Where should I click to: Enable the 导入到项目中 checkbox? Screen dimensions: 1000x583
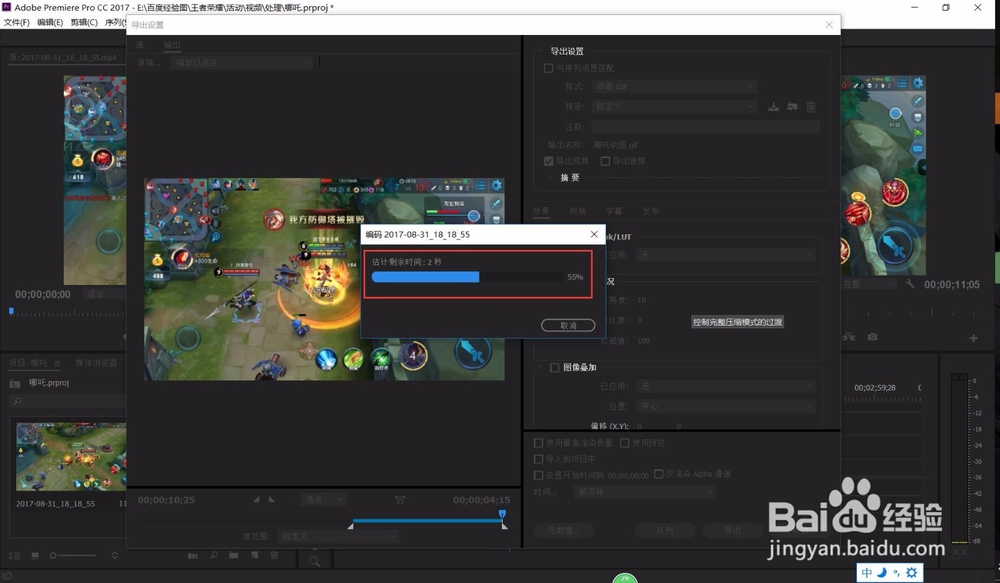pos(538,459)
